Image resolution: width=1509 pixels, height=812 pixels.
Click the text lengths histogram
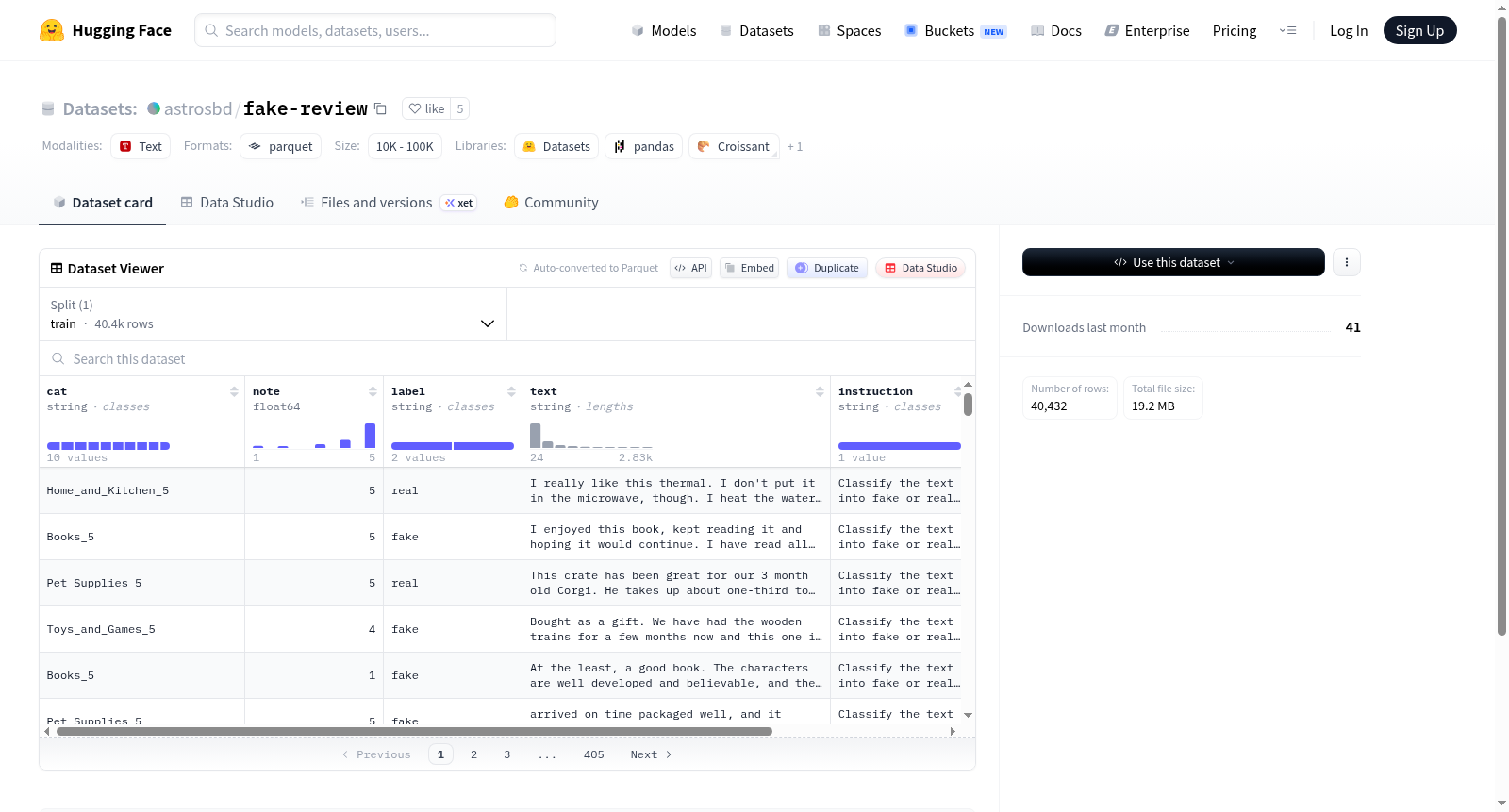pos(590,436)
